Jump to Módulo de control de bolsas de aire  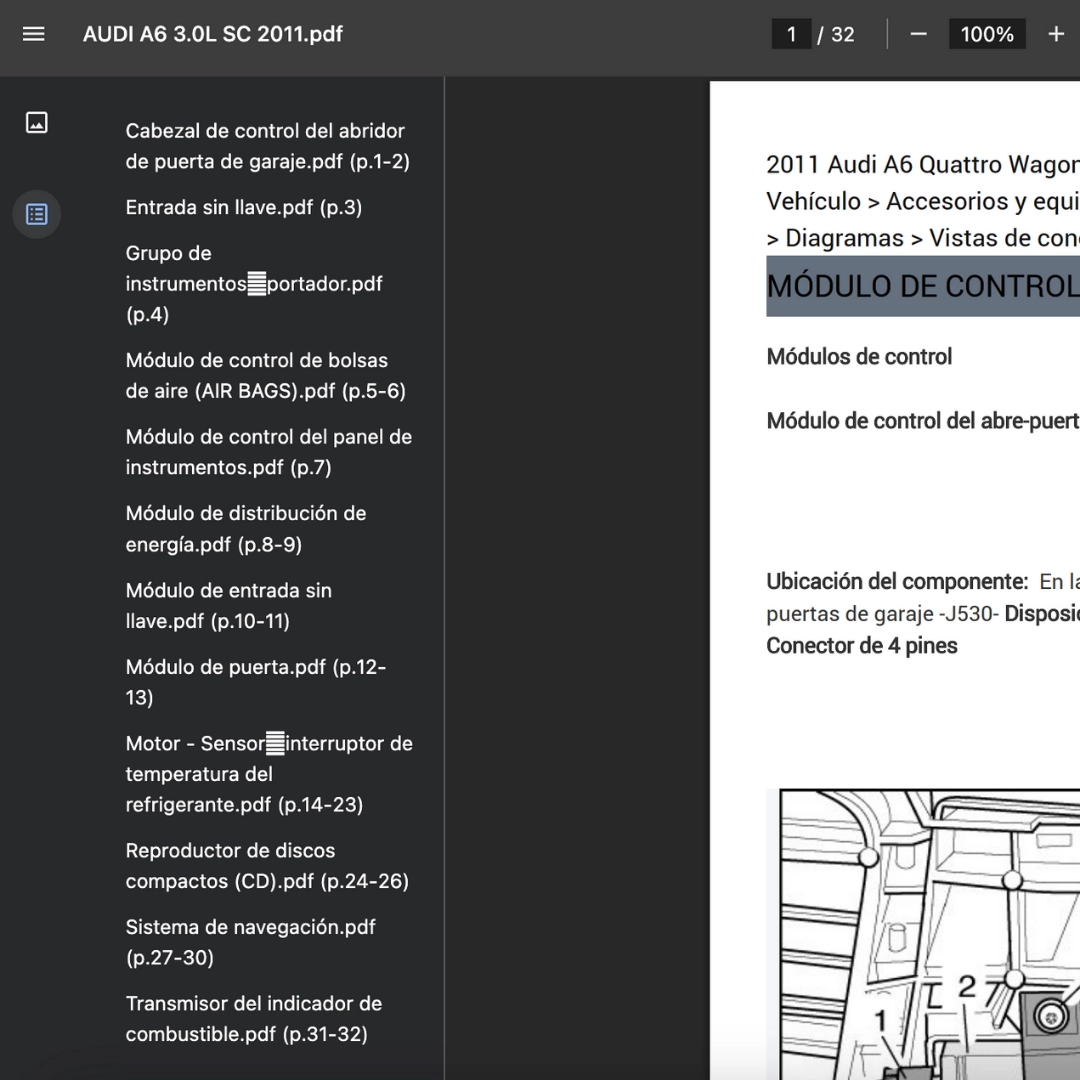(265, 376)
